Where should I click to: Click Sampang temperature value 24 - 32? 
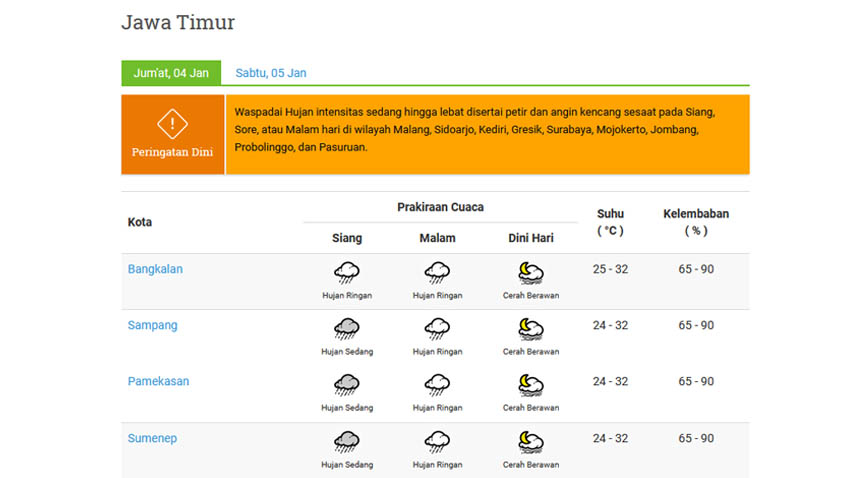pos(610,326)
